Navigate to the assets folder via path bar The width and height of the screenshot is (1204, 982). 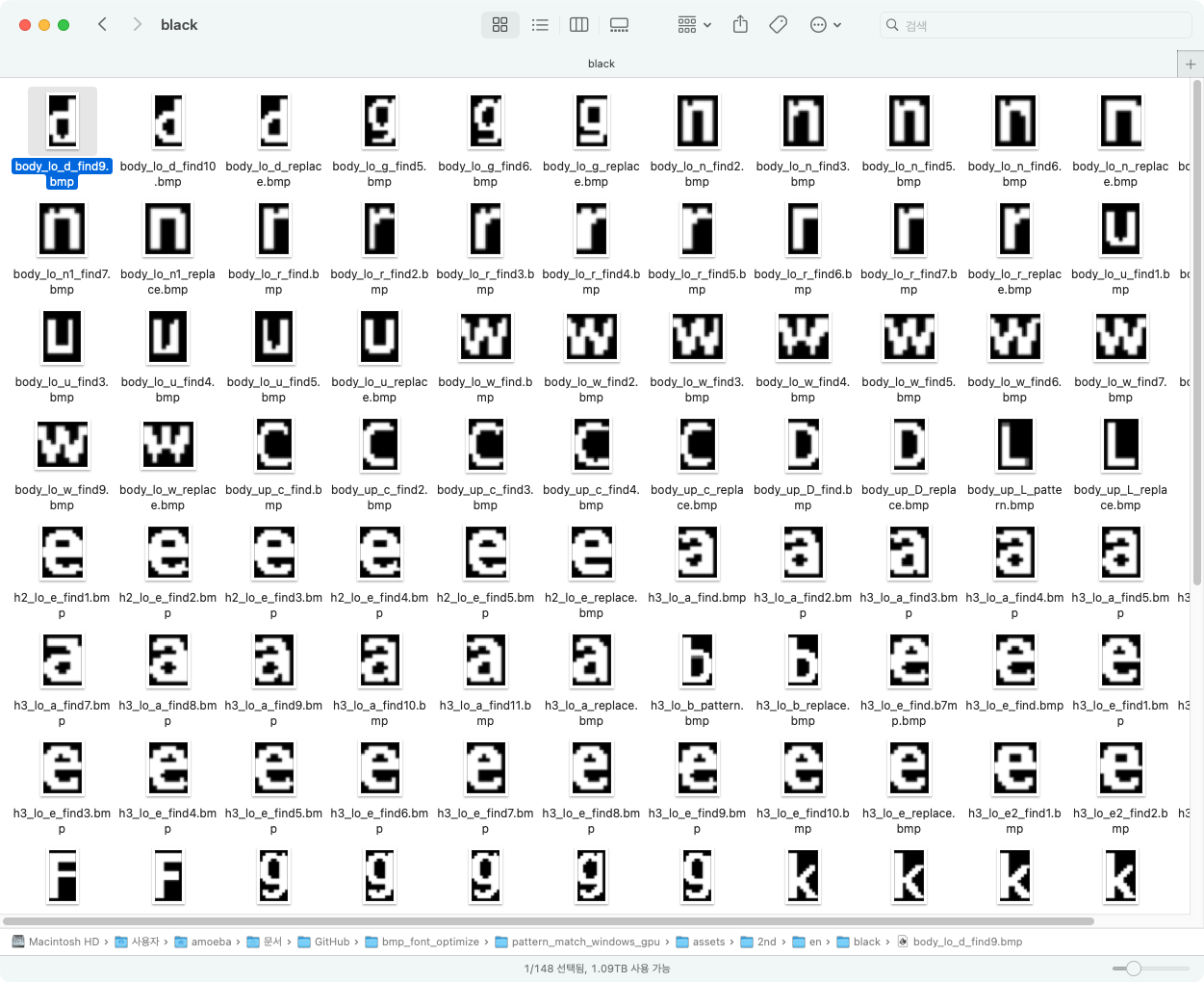point(702,942)
